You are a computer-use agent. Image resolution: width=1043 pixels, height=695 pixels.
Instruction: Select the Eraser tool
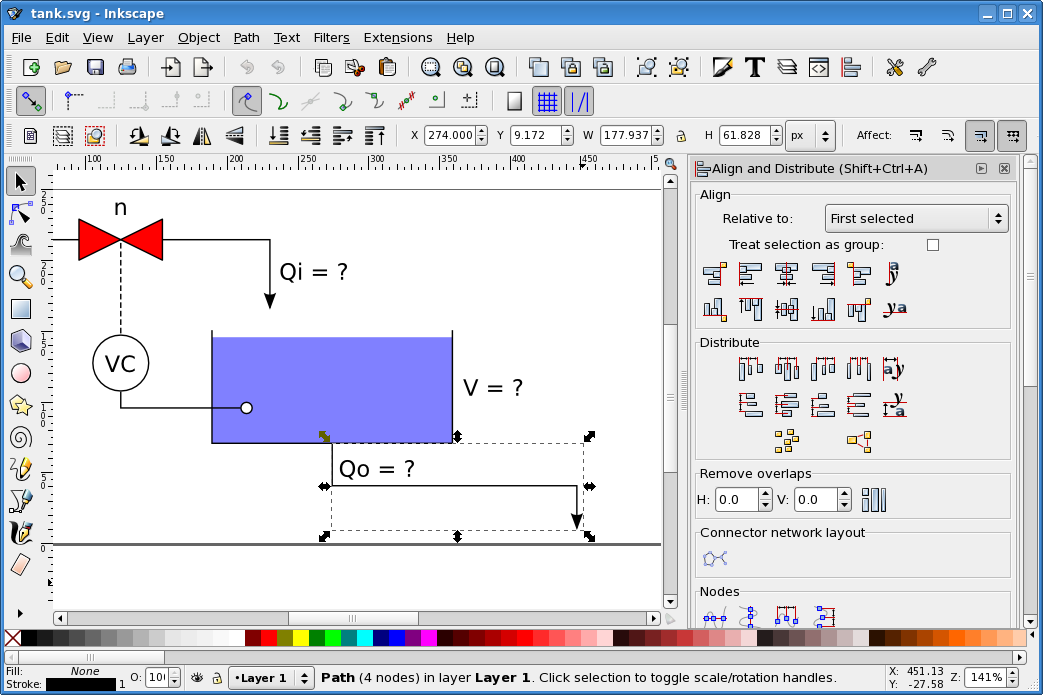[x=21, y=565]
